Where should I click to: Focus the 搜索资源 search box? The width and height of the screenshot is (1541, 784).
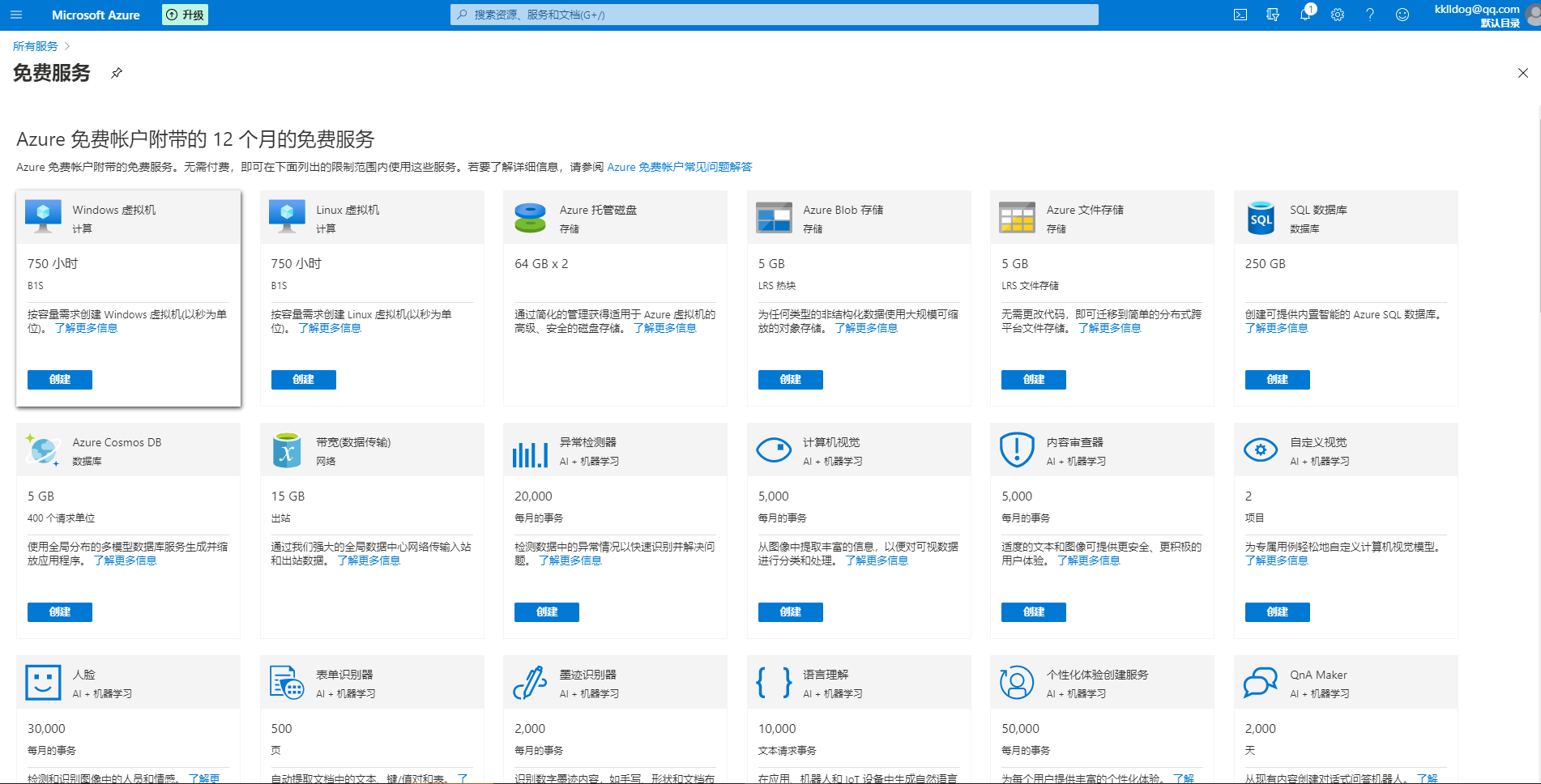(x=774, y=15)
